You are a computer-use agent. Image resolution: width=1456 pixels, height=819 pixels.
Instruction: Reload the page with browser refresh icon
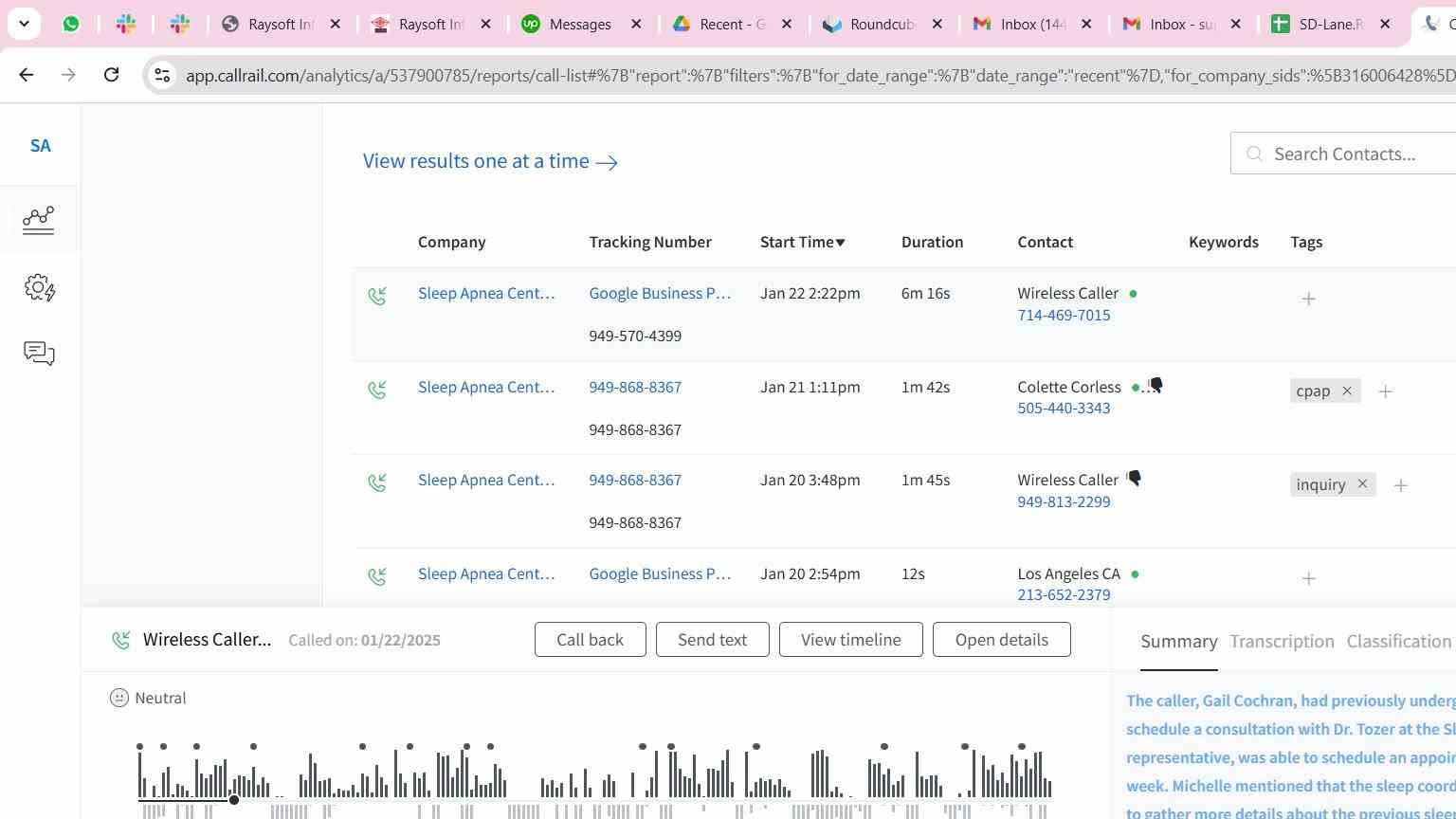tap(111, 74)
